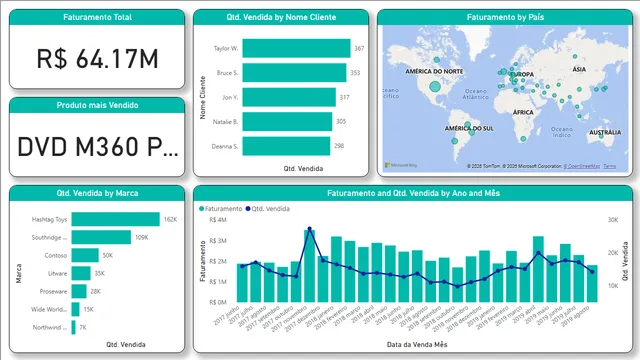Click the Faturamento Total card title
Viewport: 640px width, 360px height.
coord(97,17)
